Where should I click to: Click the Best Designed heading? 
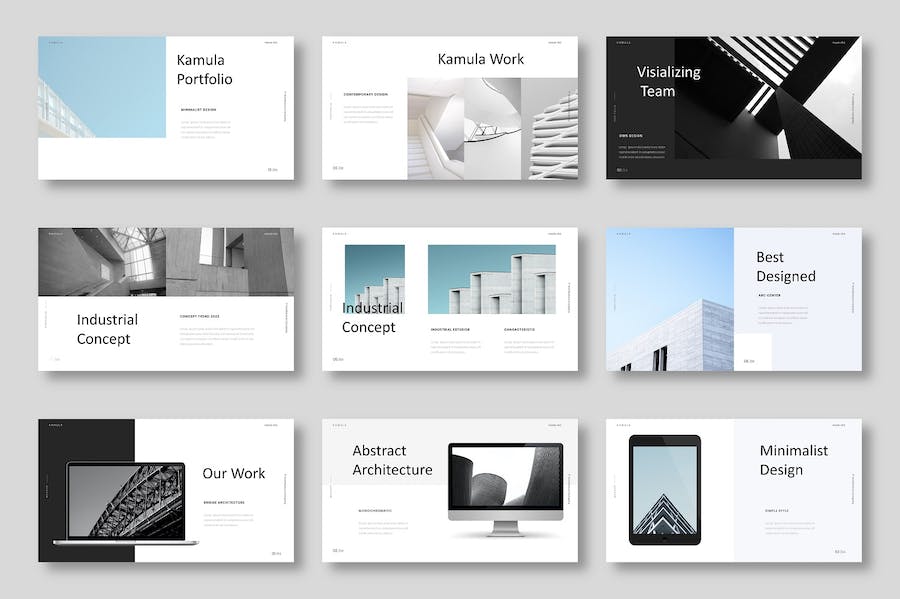[785, 267]
